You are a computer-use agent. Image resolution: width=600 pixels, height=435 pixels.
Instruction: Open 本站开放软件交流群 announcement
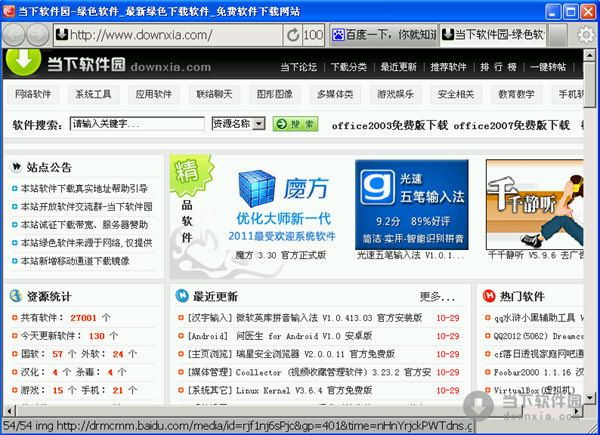click(x=86, y=207)
